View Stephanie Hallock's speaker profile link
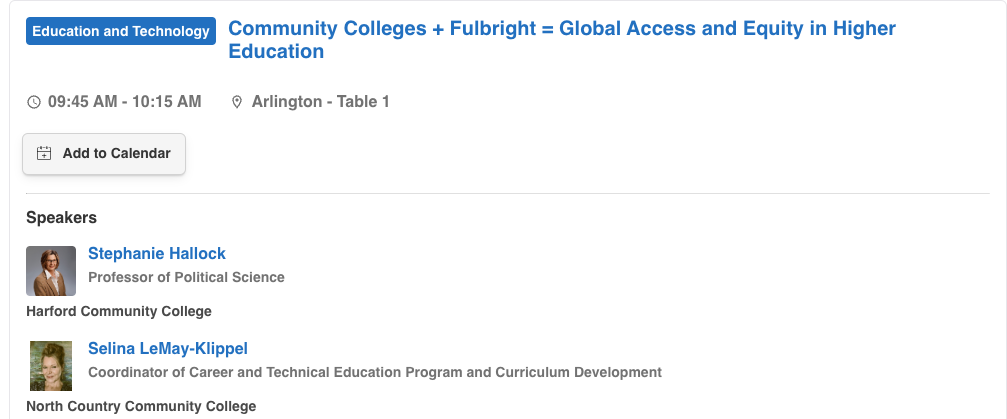Image resolution: width=1007 pixels, height=419 pixels. 157,253
